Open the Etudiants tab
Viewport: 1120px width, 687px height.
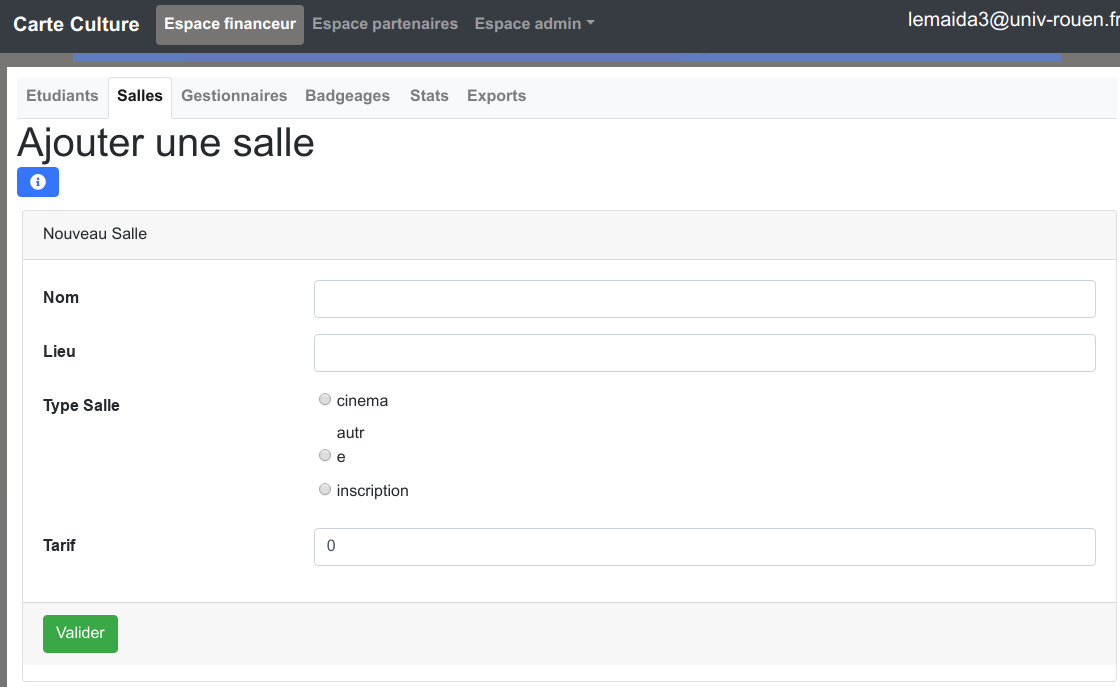click(x=62, y=96)
